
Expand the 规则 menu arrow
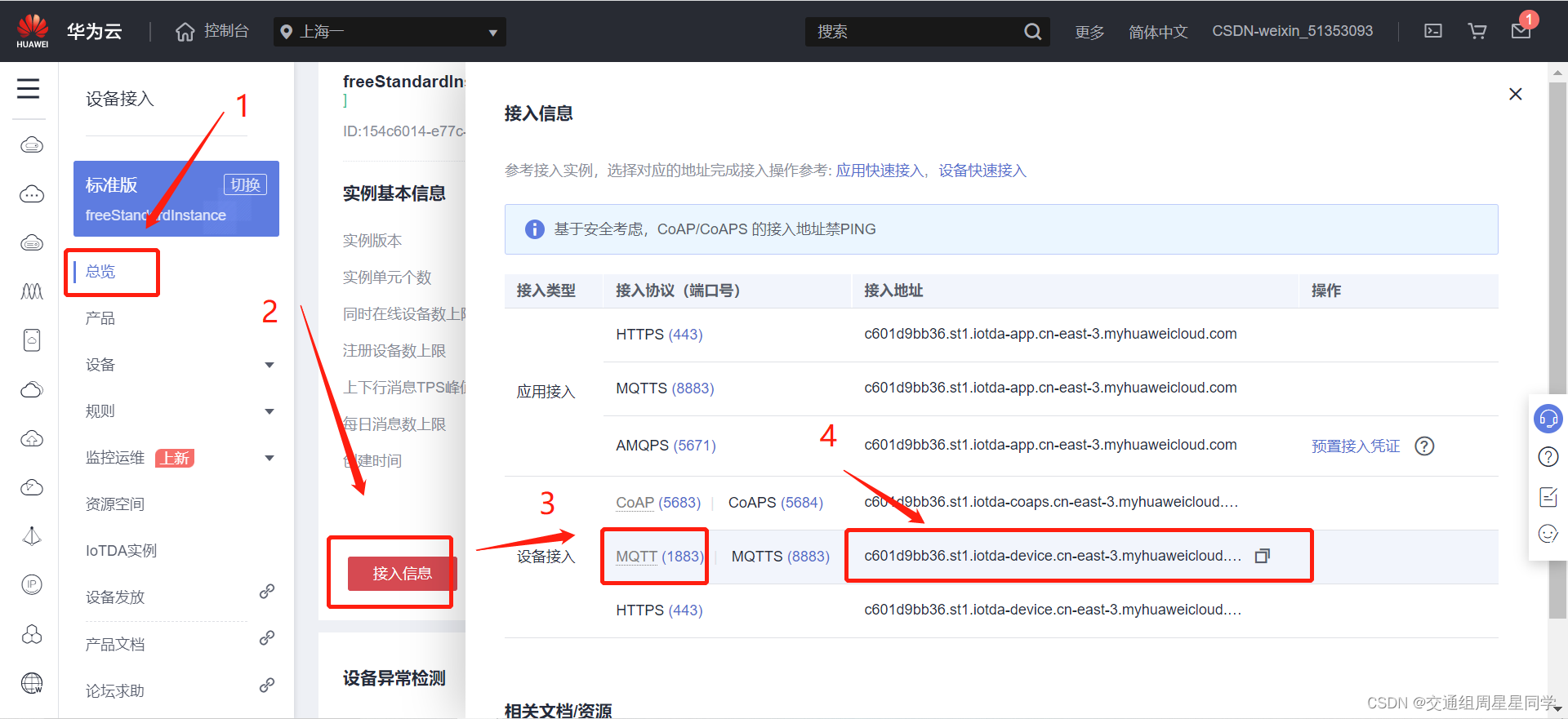(269, 411)
